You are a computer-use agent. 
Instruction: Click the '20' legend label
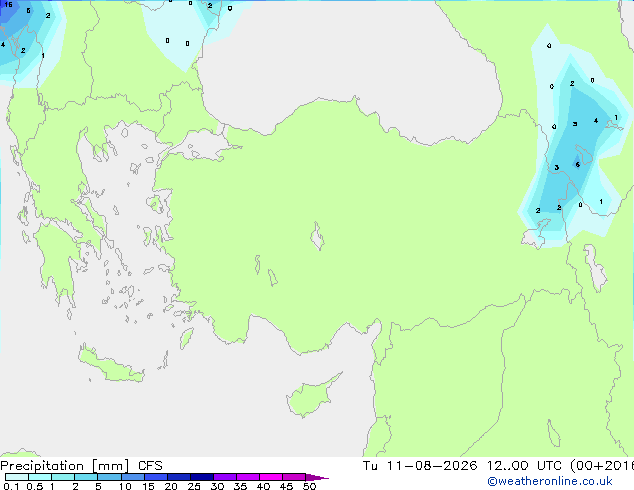coord(171,486)
